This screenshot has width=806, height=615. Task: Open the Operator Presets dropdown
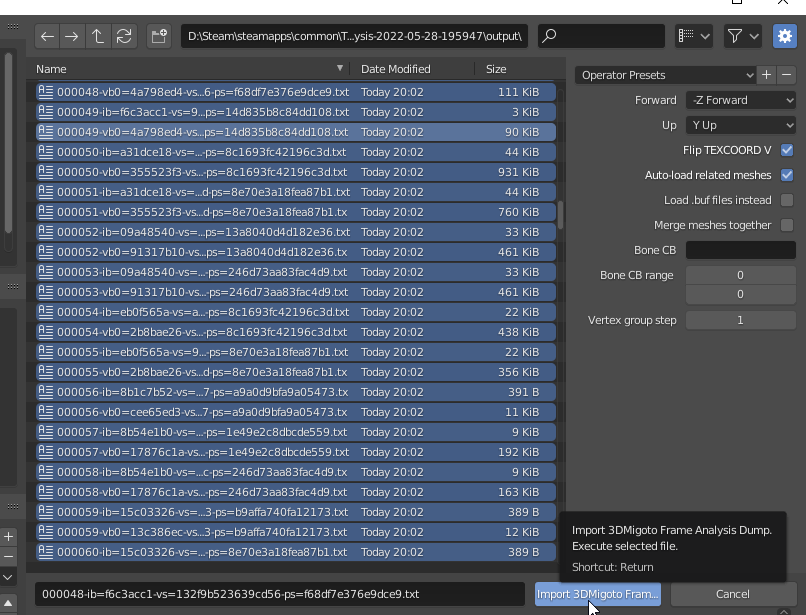coord(665,75)
